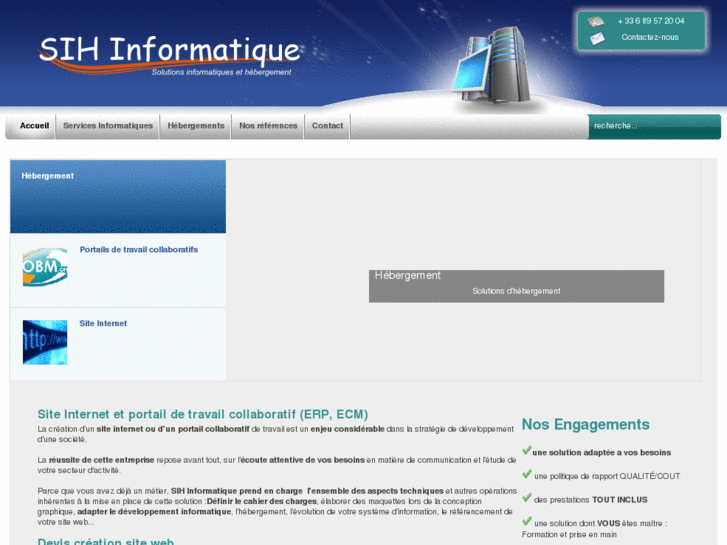The image size is (727, 545).
Task: Click checkmark beside prestations TOUT INCLUS
Action: 527,497
